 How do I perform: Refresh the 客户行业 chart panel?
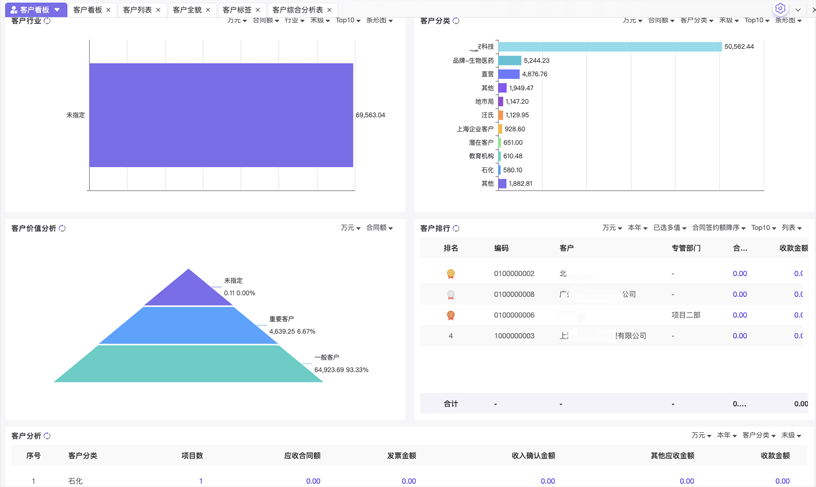(47, 21)
